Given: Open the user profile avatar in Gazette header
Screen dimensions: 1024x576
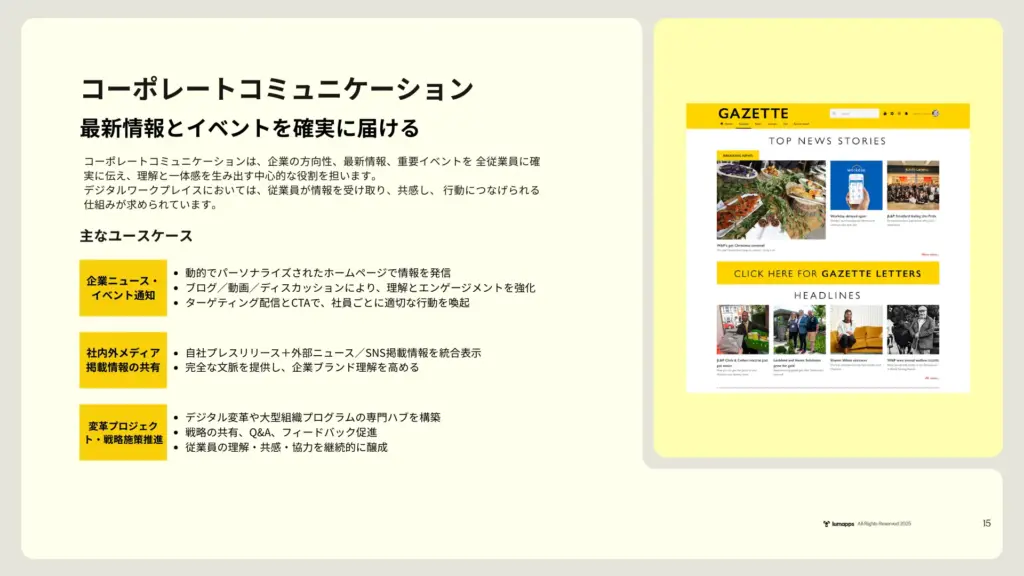Looking at the screenshot, I should coord(935,114).
